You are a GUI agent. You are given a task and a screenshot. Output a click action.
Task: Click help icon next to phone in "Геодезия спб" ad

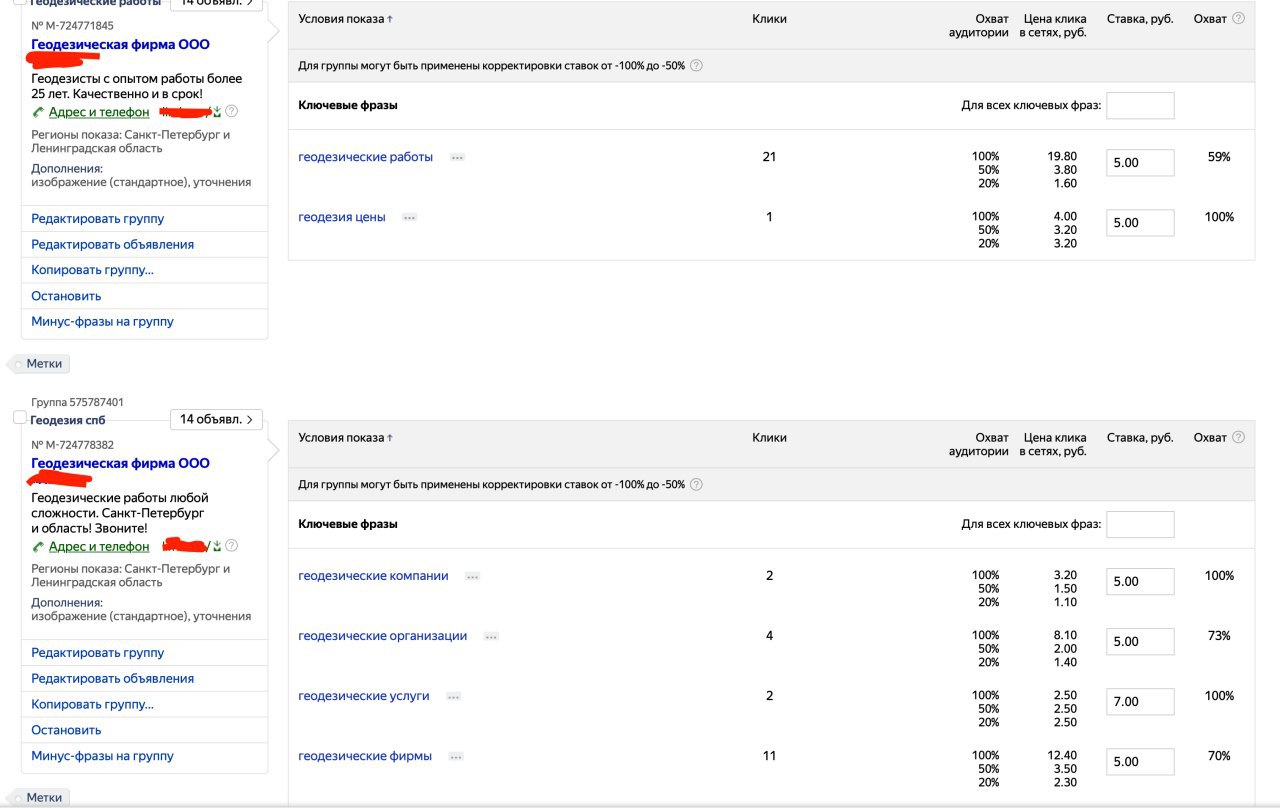(231, 546)
